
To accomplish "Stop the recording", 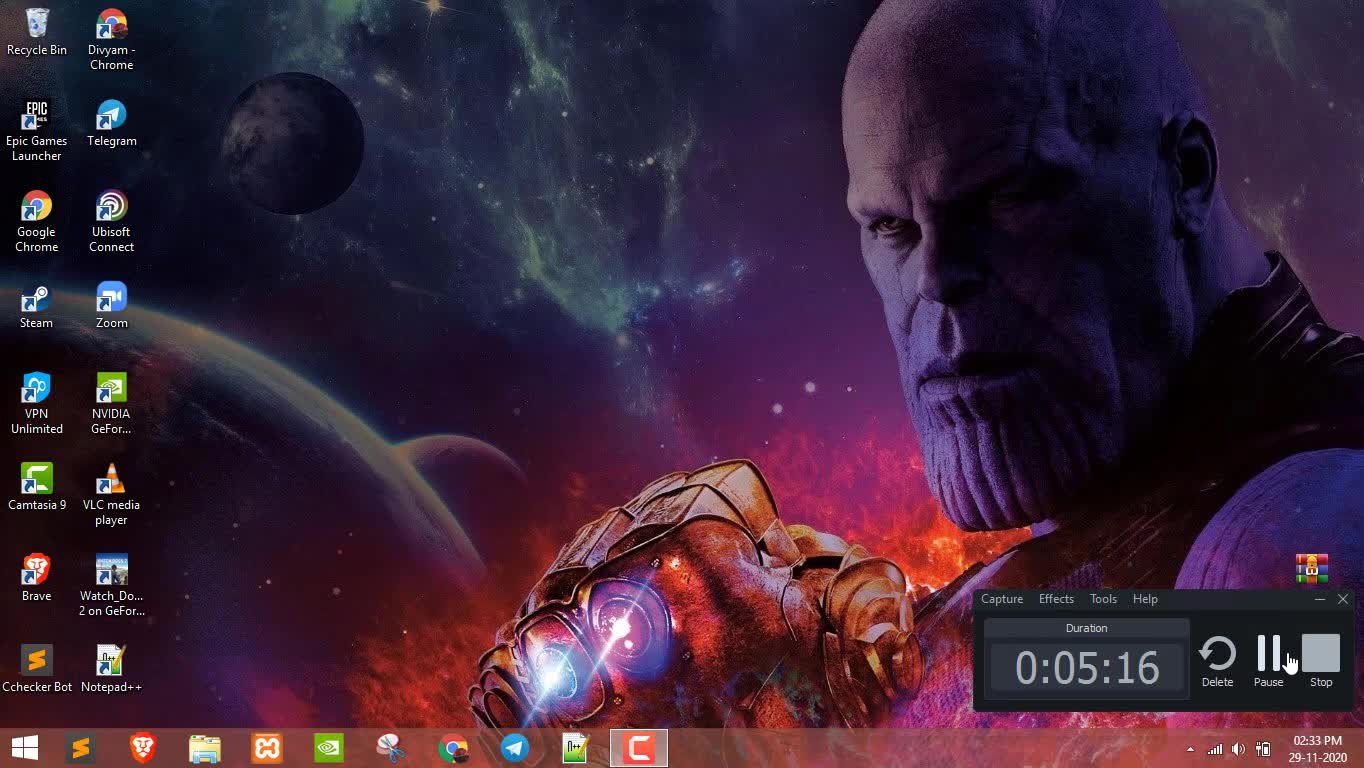I will point(1321,662).
